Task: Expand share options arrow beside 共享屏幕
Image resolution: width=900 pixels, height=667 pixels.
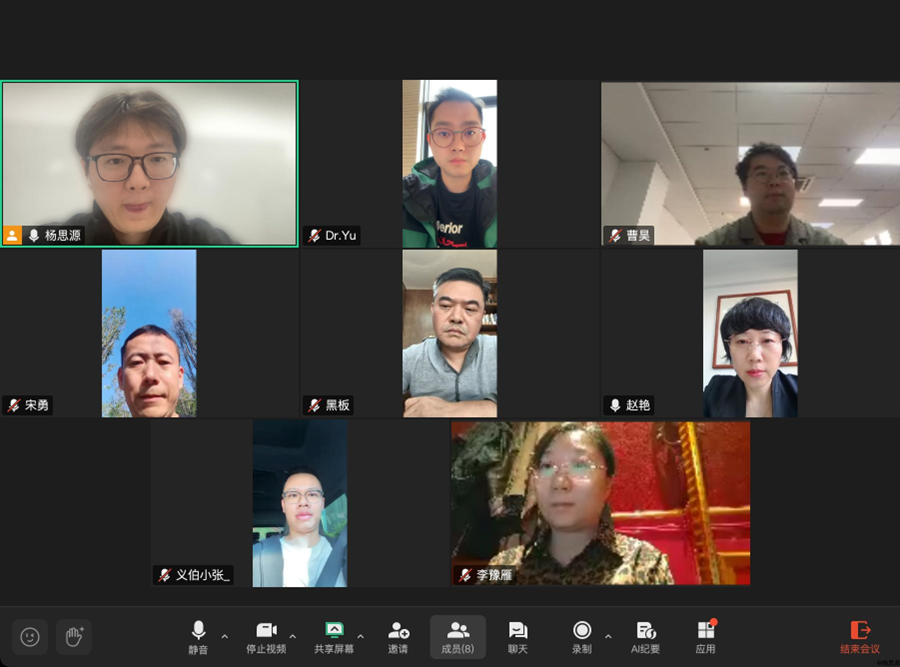Action: click(360, 636)
